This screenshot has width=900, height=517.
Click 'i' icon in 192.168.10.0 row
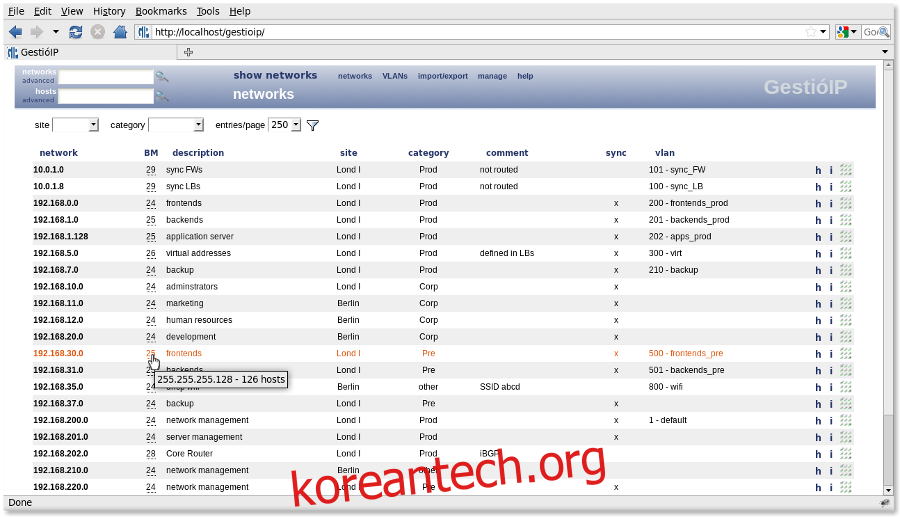tap(831, 287)
